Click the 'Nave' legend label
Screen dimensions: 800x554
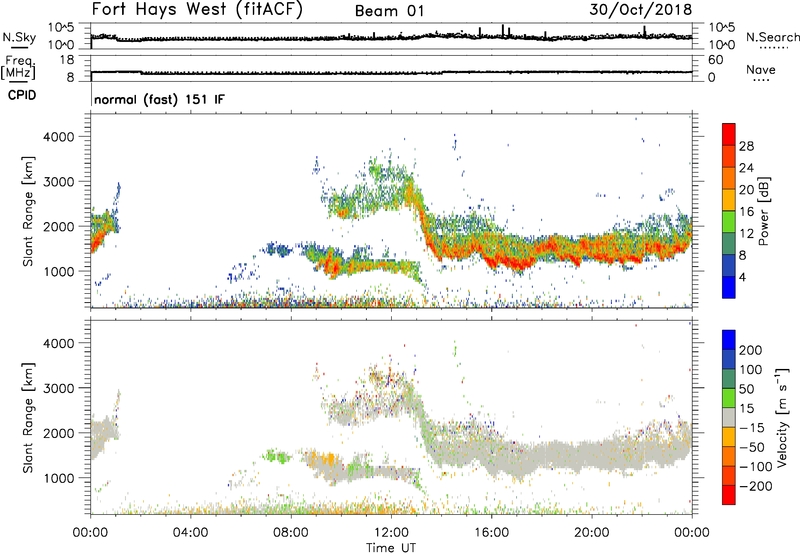pyautogui.click(x=761, y=69)
